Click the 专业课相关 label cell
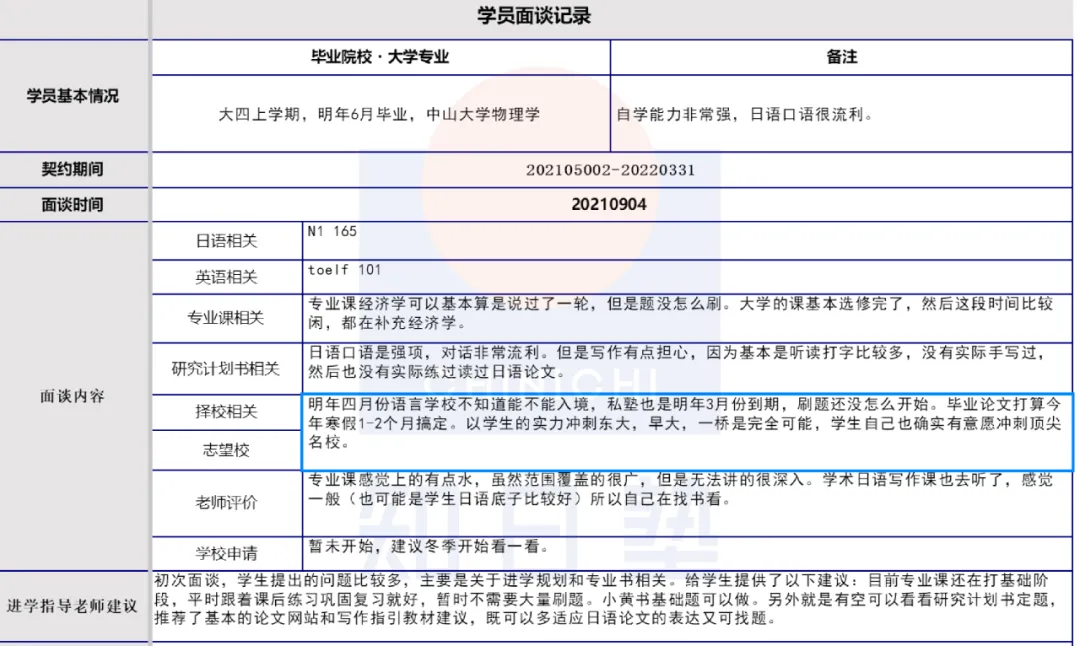The image size is (1080, 646). coord(227,318)
